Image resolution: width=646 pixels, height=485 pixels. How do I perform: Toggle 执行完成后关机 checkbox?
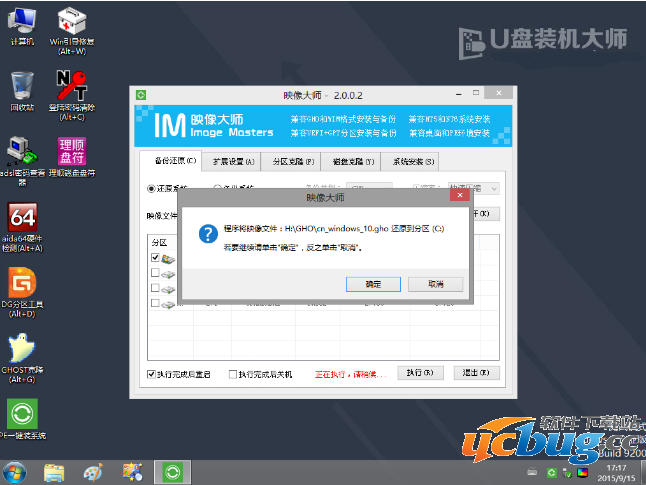point(233,374)
